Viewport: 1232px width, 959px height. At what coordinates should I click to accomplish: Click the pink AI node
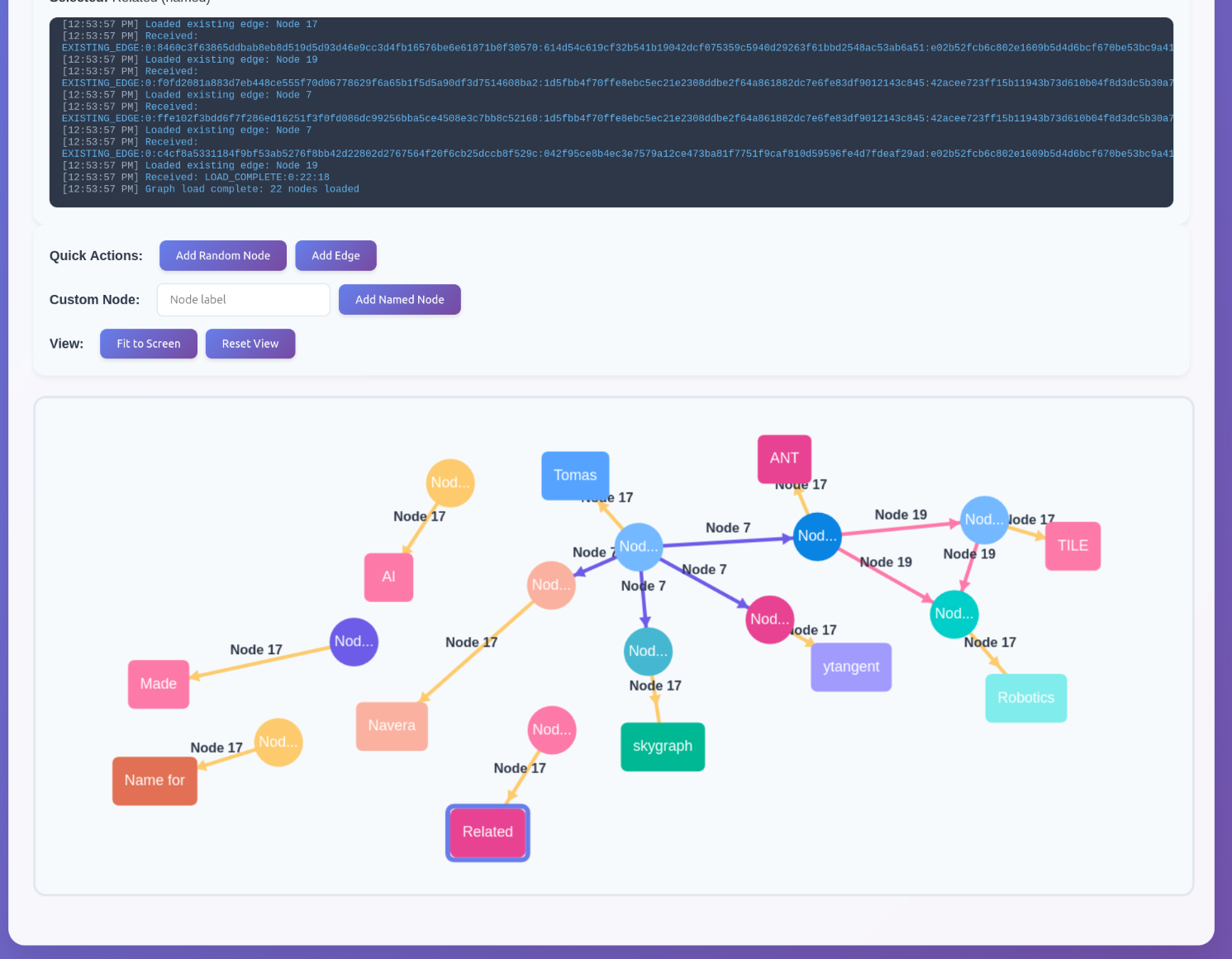[388, 577]
